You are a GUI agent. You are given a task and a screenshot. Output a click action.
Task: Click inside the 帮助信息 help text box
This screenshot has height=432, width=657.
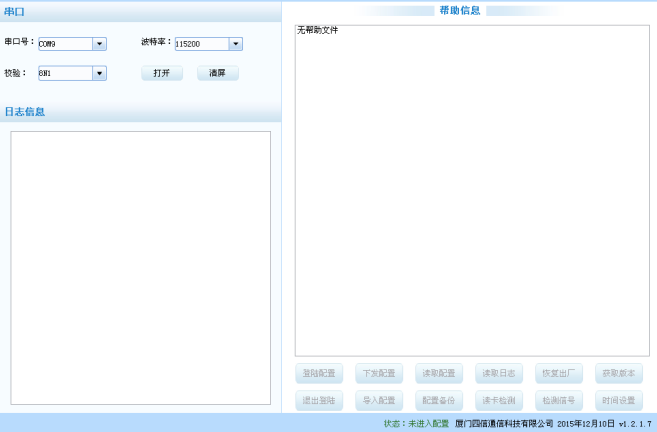click(x=472, y=190)
